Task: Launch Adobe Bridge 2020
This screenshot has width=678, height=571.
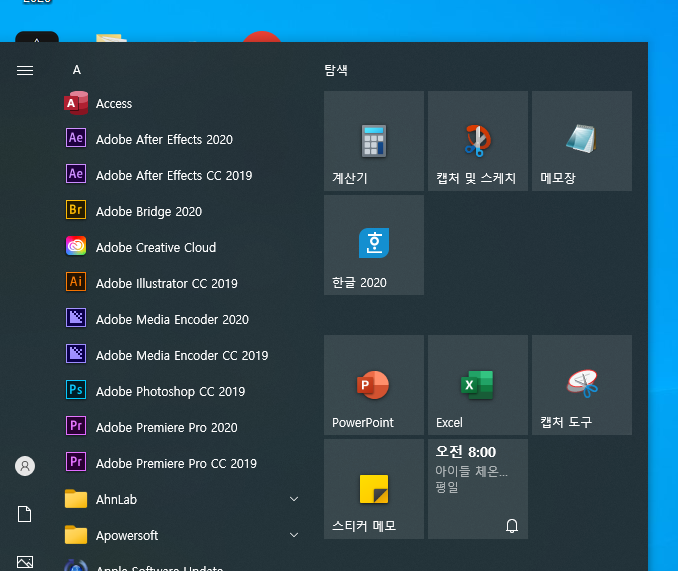Action: pos(182,211)
